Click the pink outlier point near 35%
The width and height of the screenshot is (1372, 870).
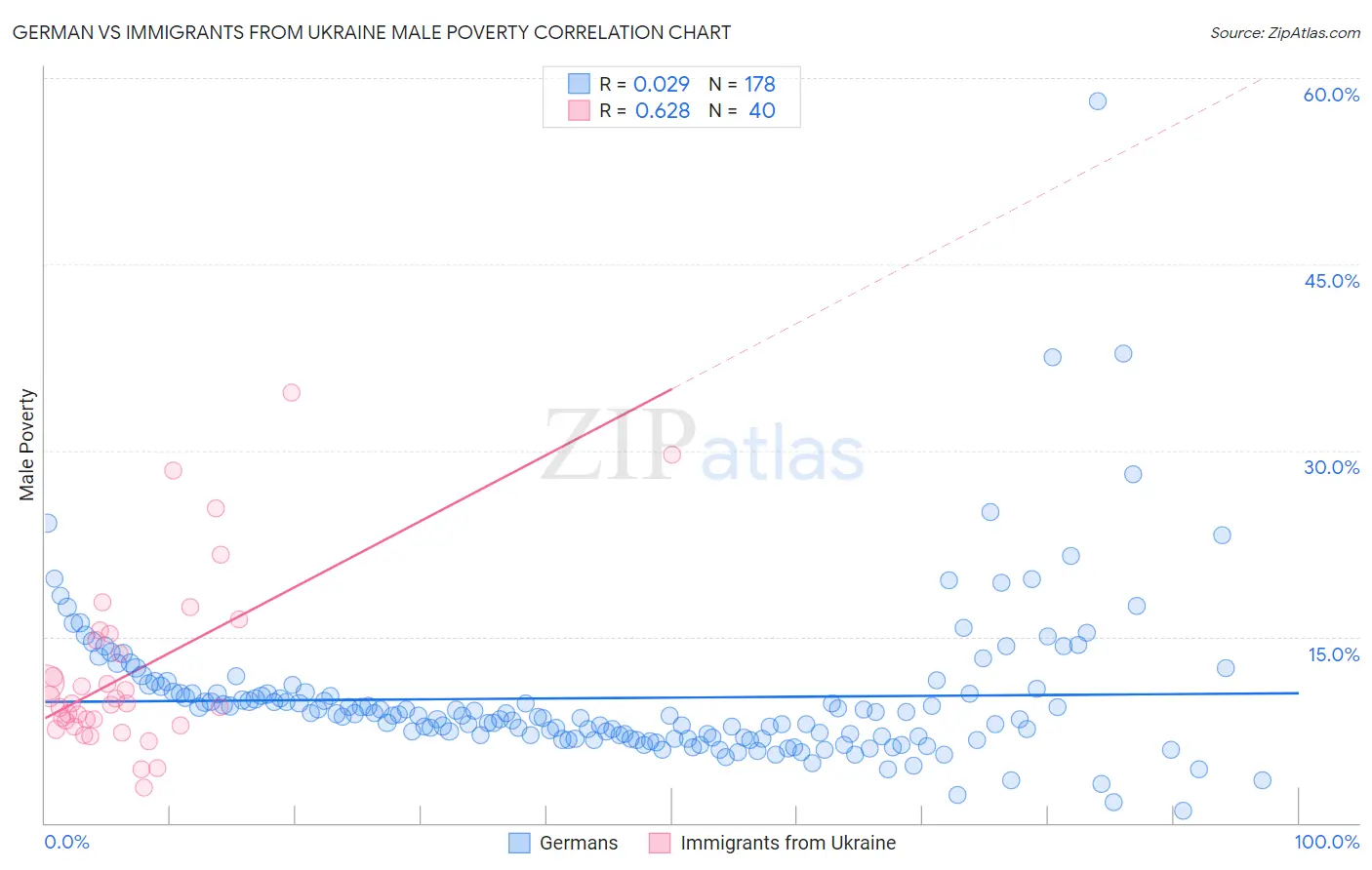click(x=291, y=393)
